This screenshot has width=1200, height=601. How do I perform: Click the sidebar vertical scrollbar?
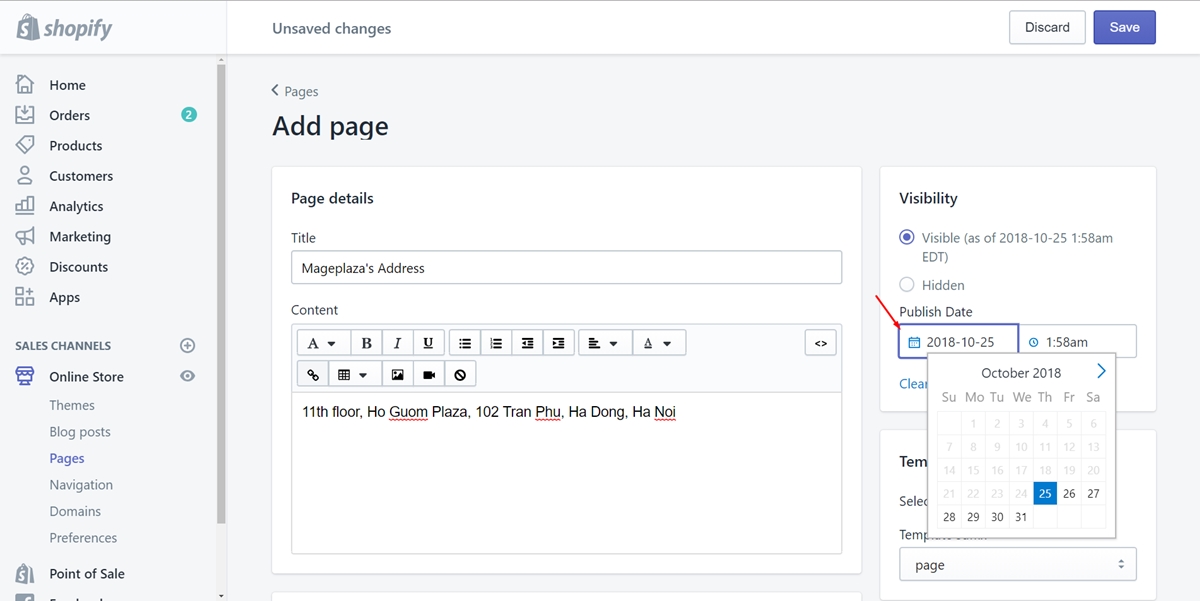(221, 292)
